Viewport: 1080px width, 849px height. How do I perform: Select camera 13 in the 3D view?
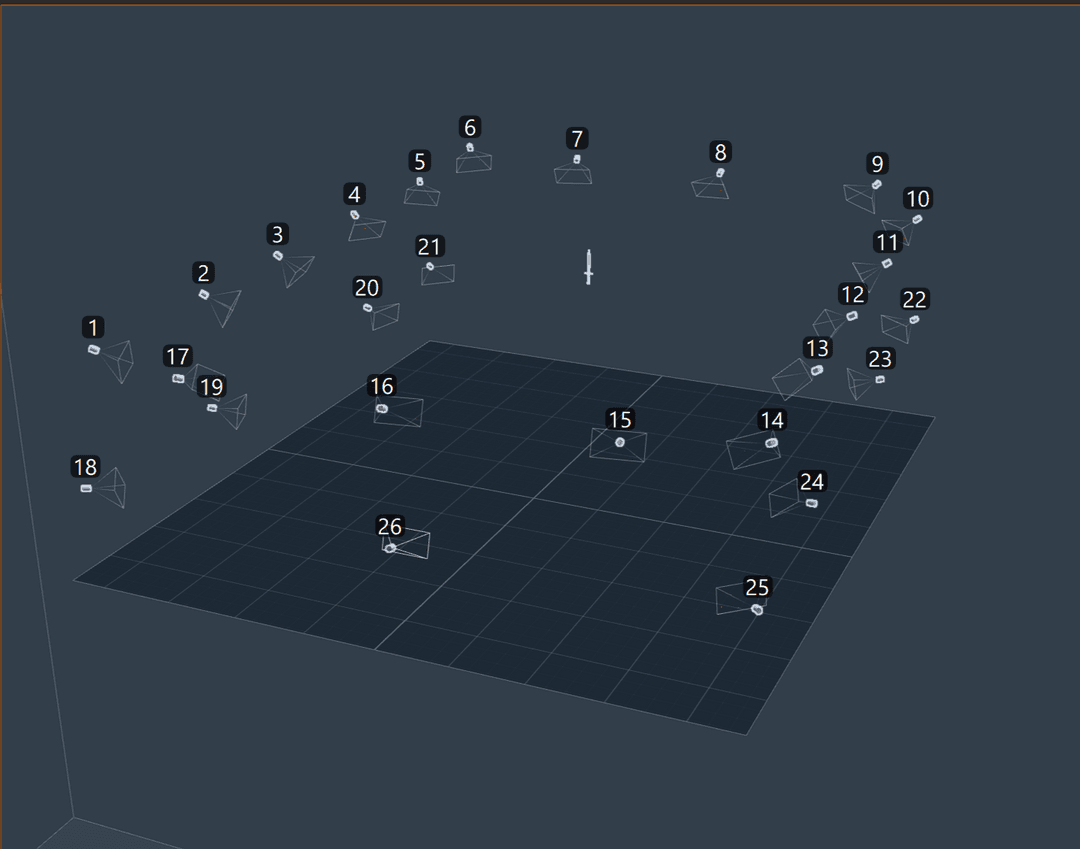point(817,370)
